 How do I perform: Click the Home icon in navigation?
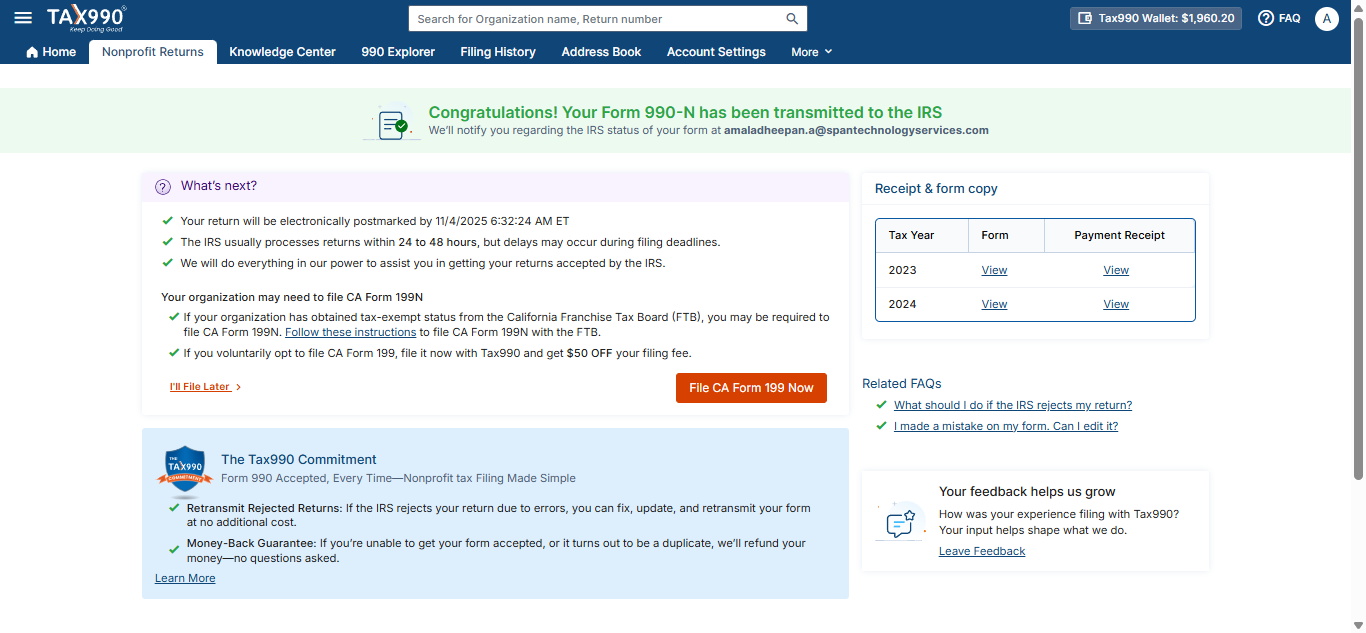click(x=32, y=52)
